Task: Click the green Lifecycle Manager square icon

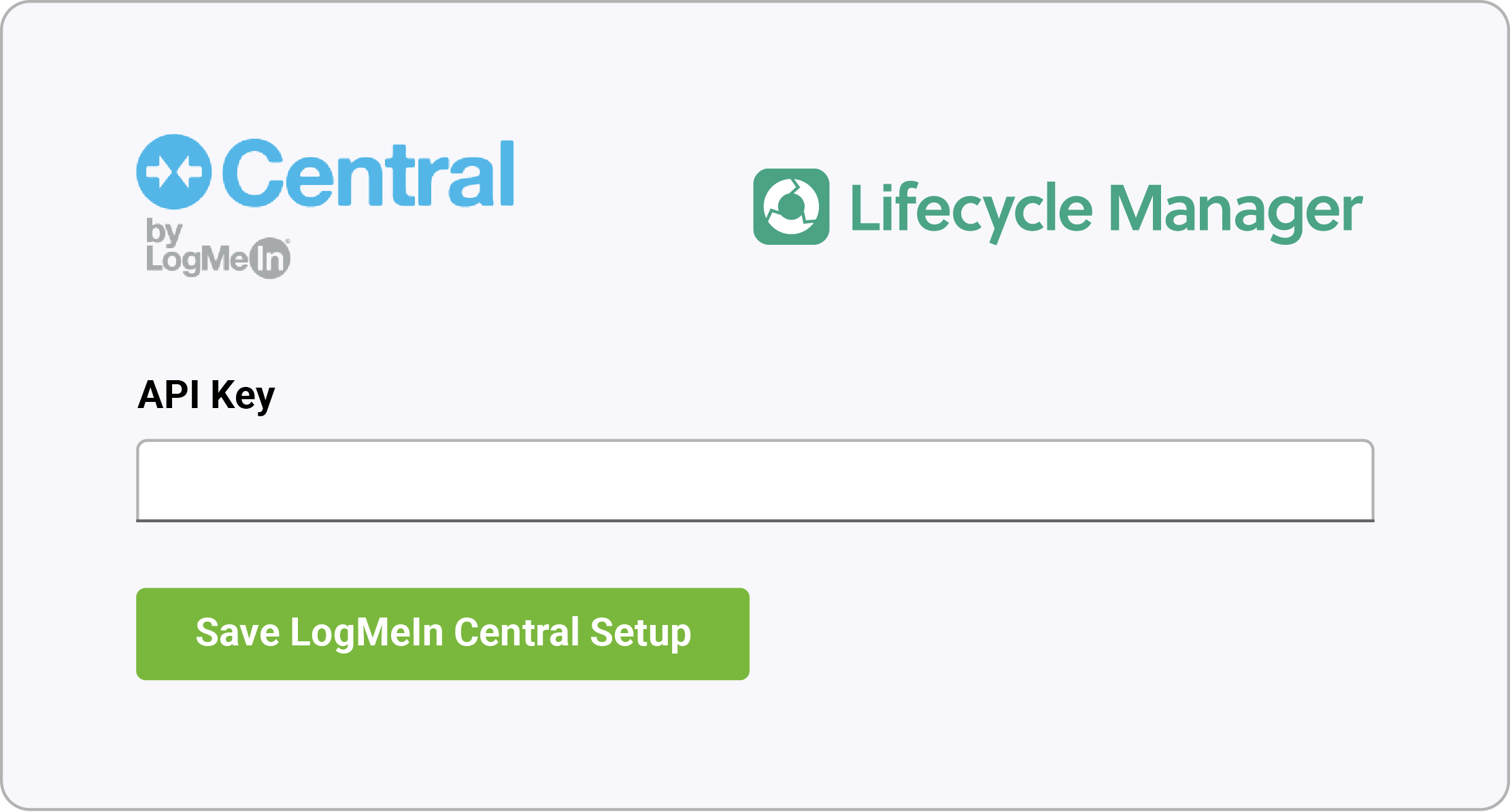Action: pyautogui.click(x=791, y=207)
